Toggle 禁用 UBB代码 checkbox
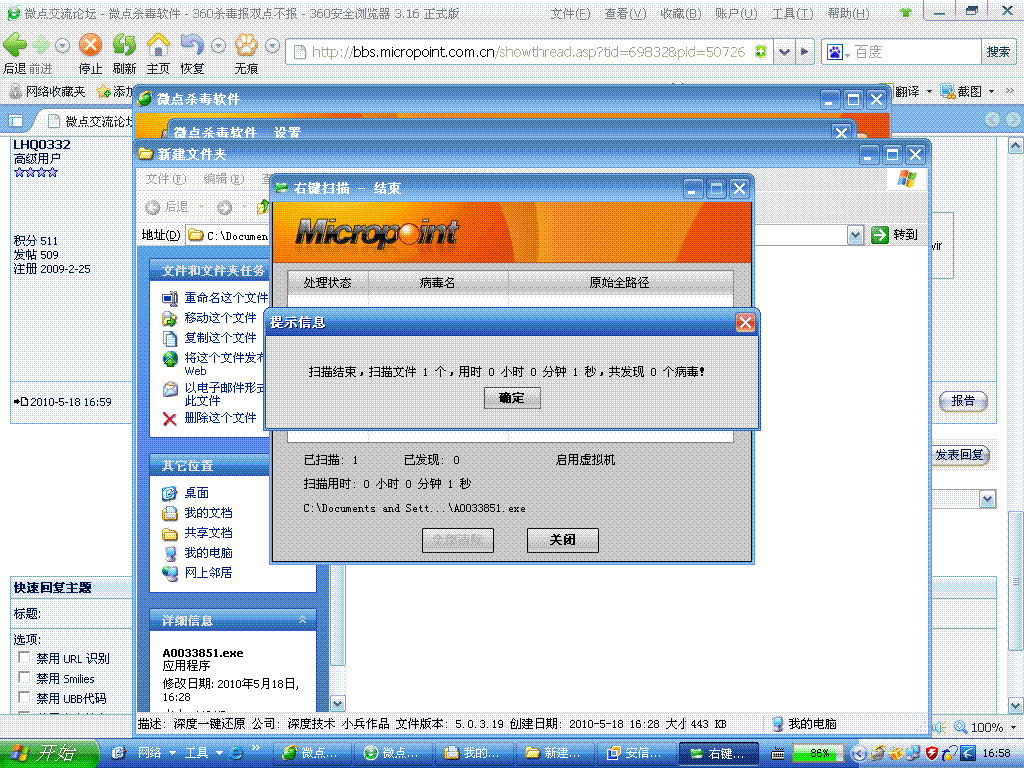The image size is (1024, 768). [x=24, y=697]
